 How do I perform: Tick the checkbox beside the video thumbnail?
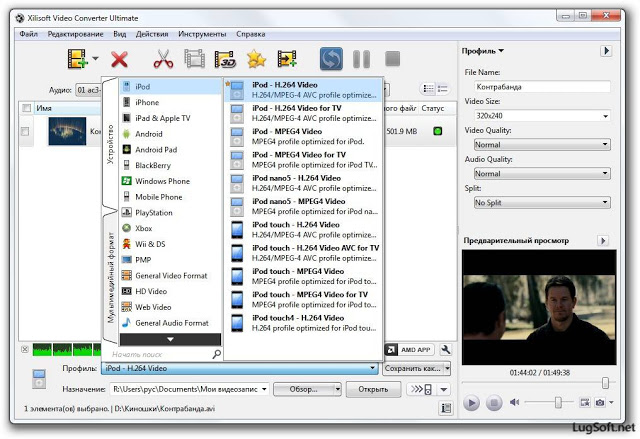(25, 131)
